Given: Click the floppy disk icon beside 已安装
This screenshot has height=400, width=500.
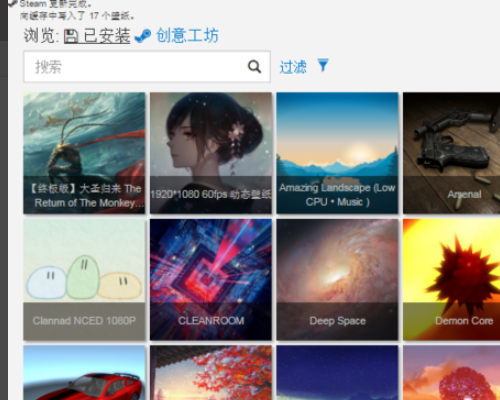Looking at the screenshot, I should pos(71,36).
